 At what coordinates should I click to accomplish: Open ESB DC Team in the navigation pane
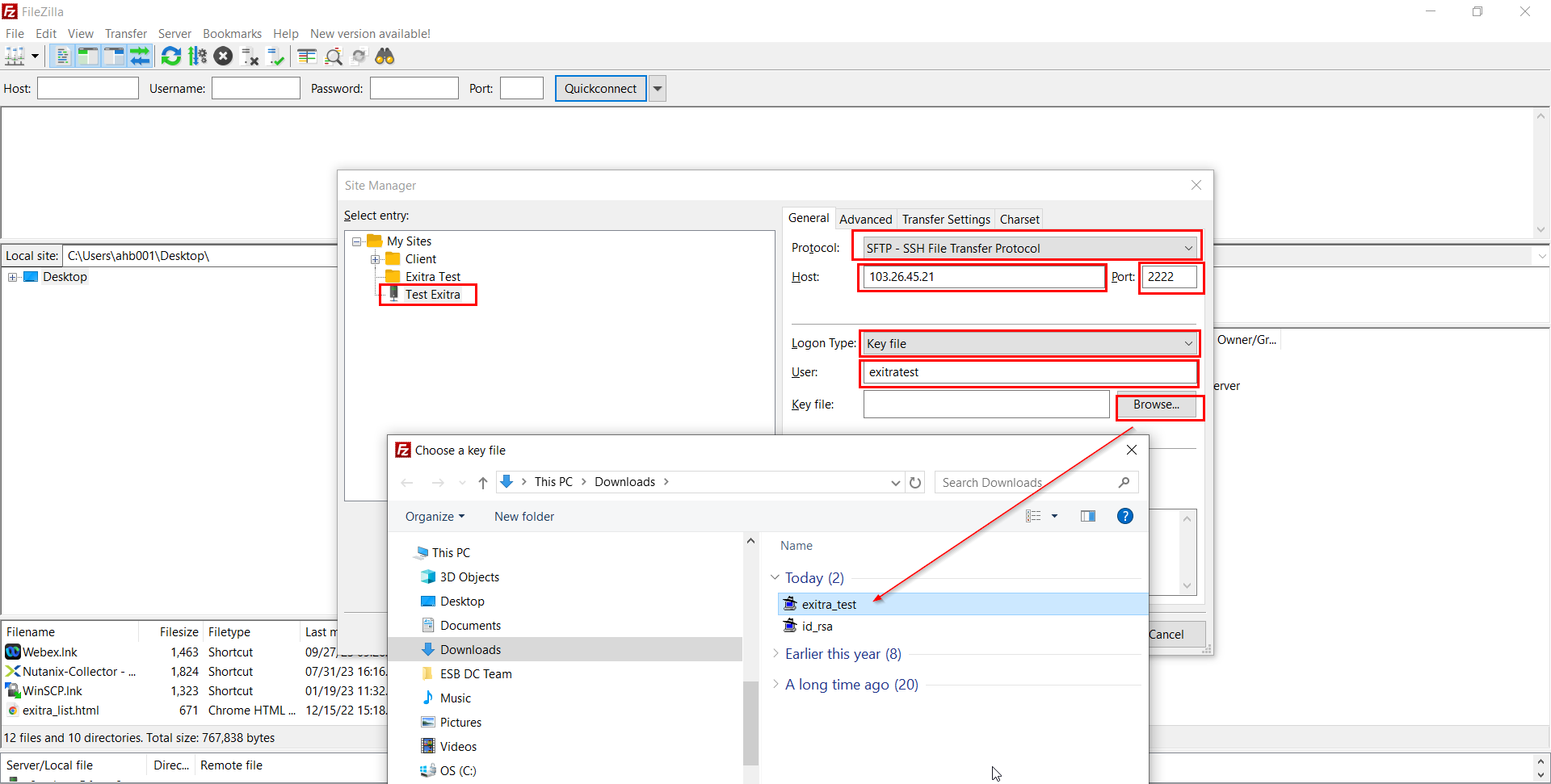point(476,674)
